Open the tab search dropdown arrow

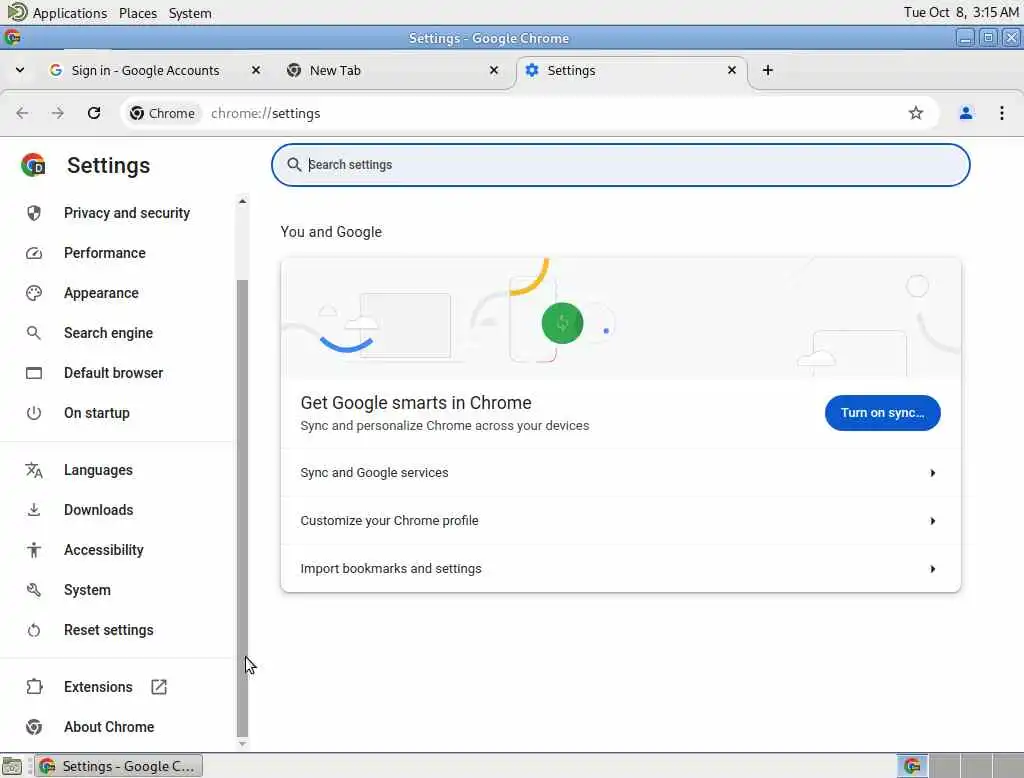(x=20, y=70)
